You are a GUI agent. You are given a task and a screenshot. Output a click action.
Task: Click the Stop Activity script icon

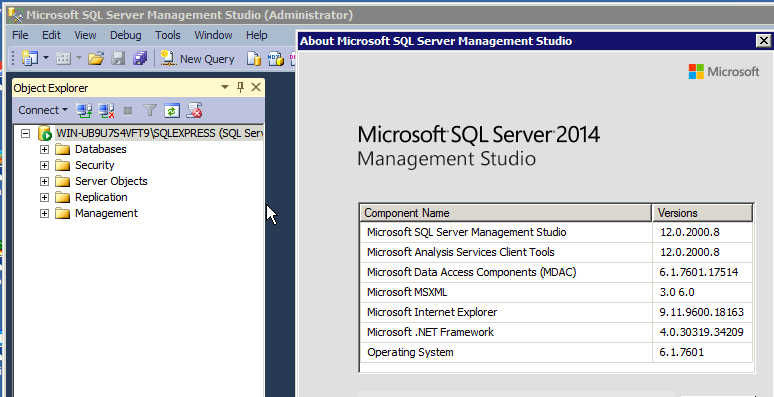point(194,110)
